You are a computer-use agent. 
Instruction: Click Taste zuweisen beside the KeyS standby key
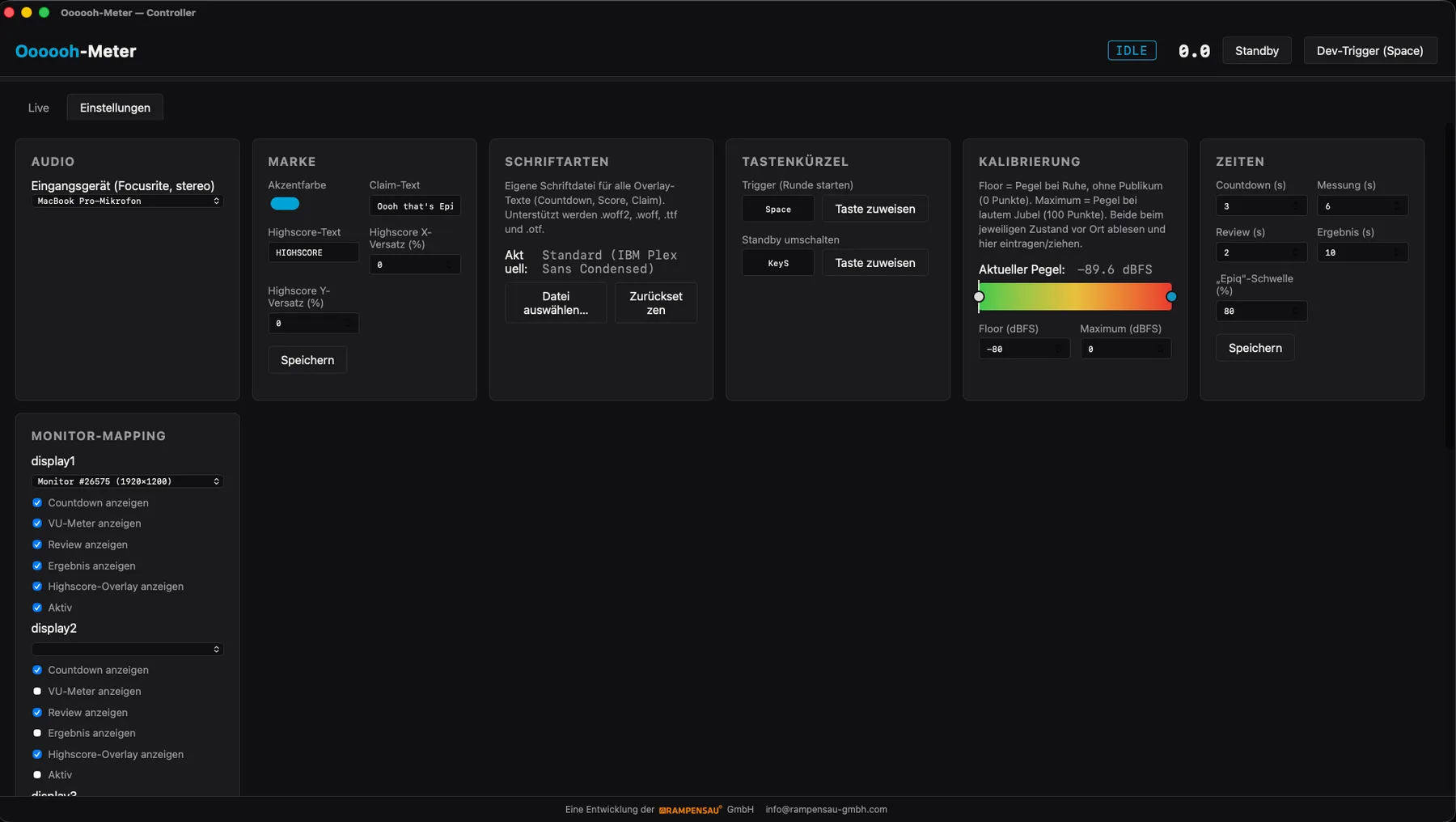pyautogui.click(x=875, y=263)
